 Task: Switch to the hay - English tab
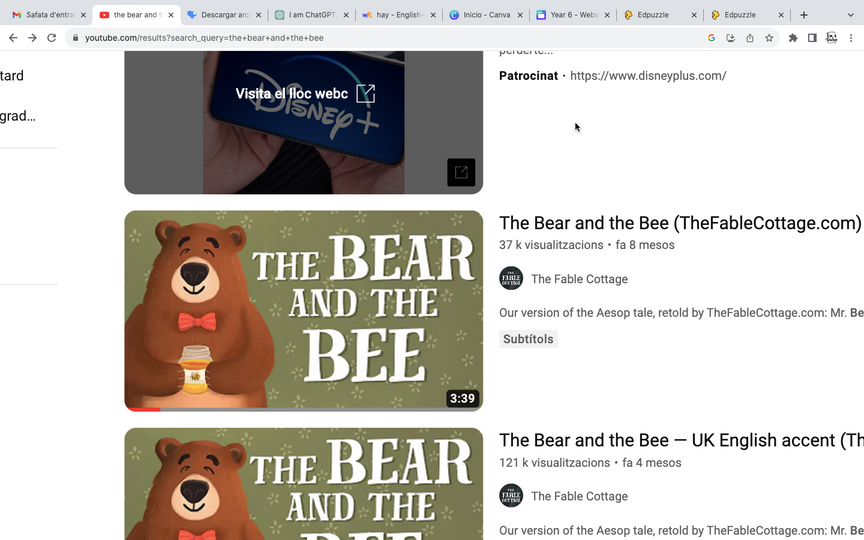pos(397,15)
